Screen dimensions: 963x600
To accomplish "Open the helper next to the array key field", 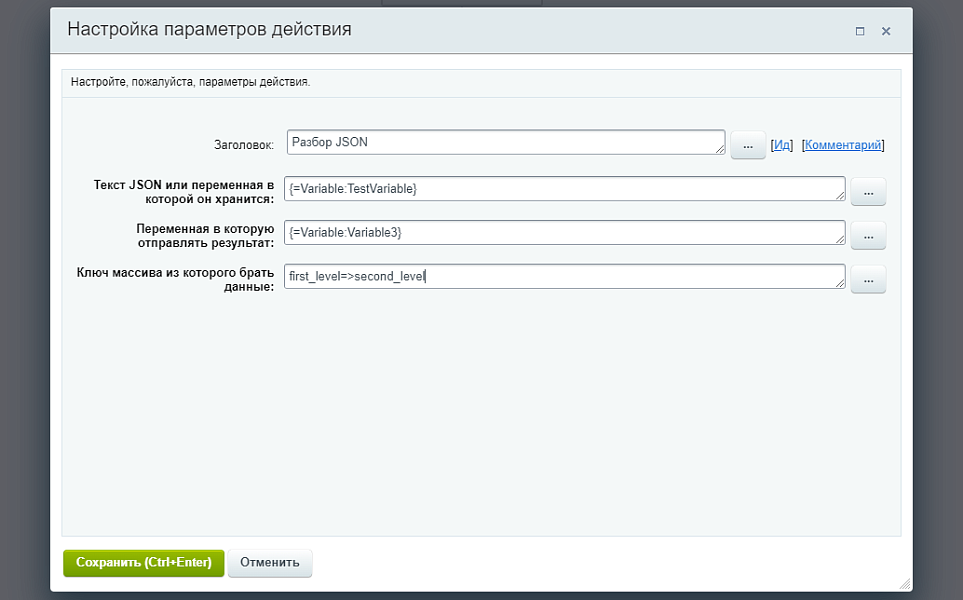I will [867, 278].
